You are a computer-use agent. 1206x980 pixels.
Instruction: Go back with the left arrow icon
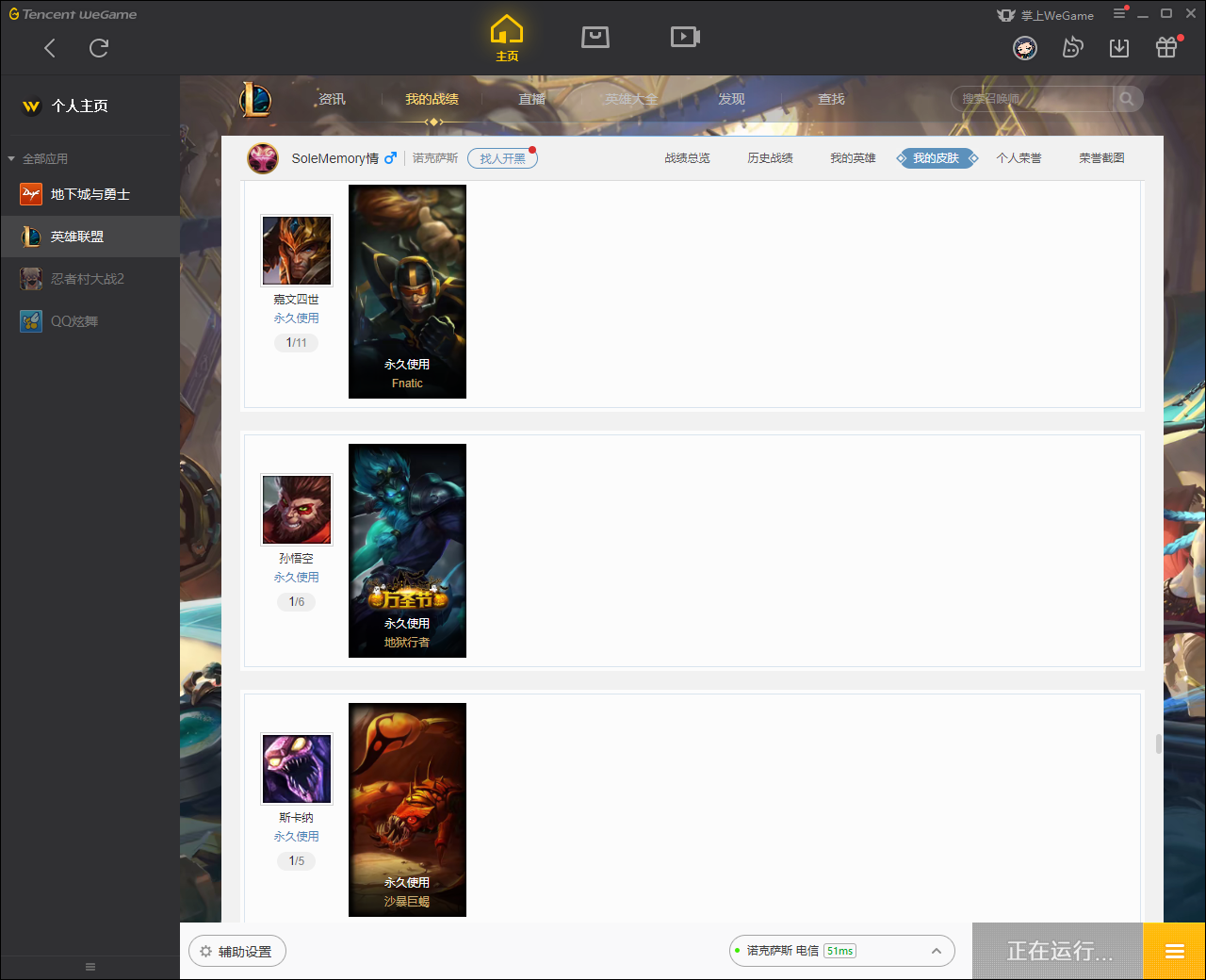(50, 48)
